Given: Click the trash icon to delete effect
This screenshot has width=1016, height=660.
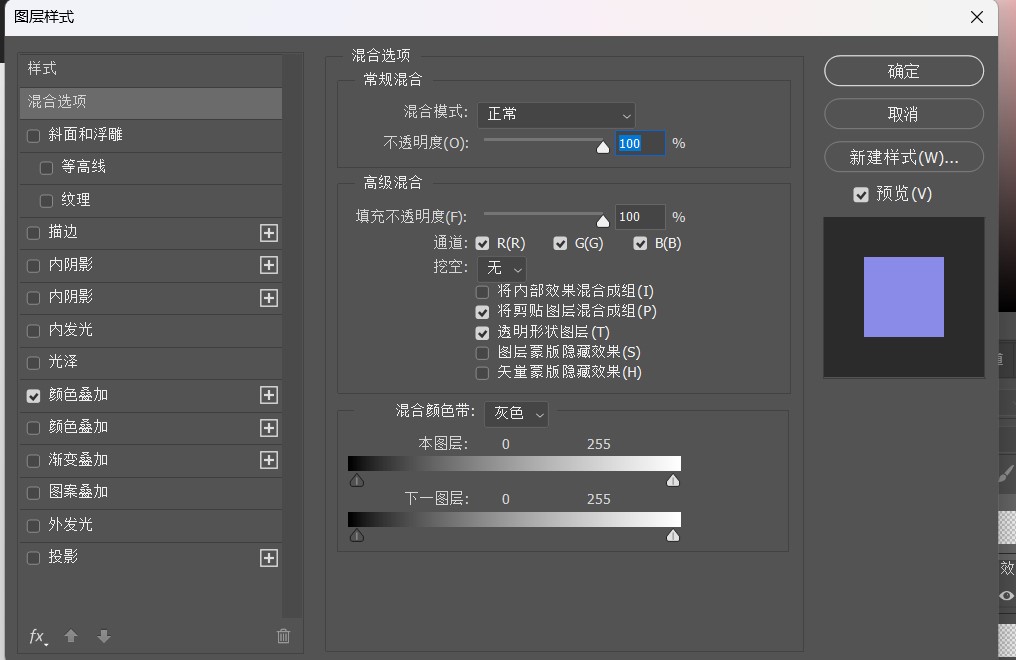Looking at the screenshot, I should coord(283,637).
